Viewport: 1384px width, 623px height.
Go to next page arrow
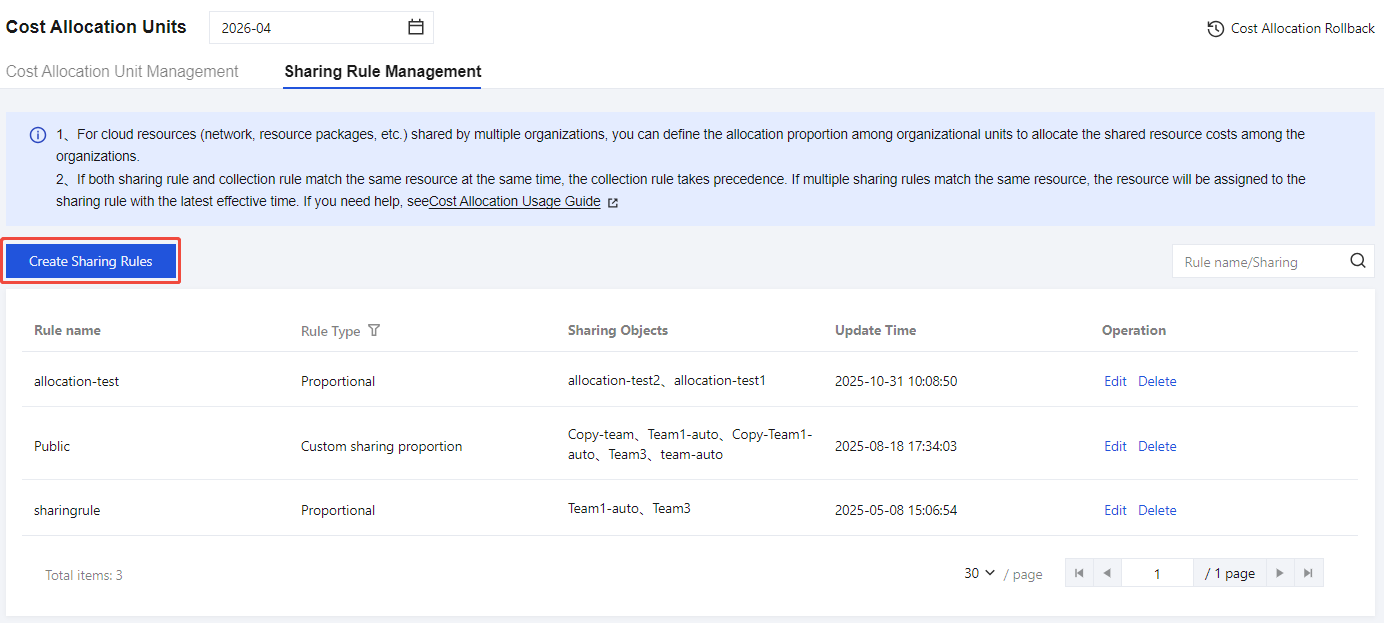click(1280, 573)
